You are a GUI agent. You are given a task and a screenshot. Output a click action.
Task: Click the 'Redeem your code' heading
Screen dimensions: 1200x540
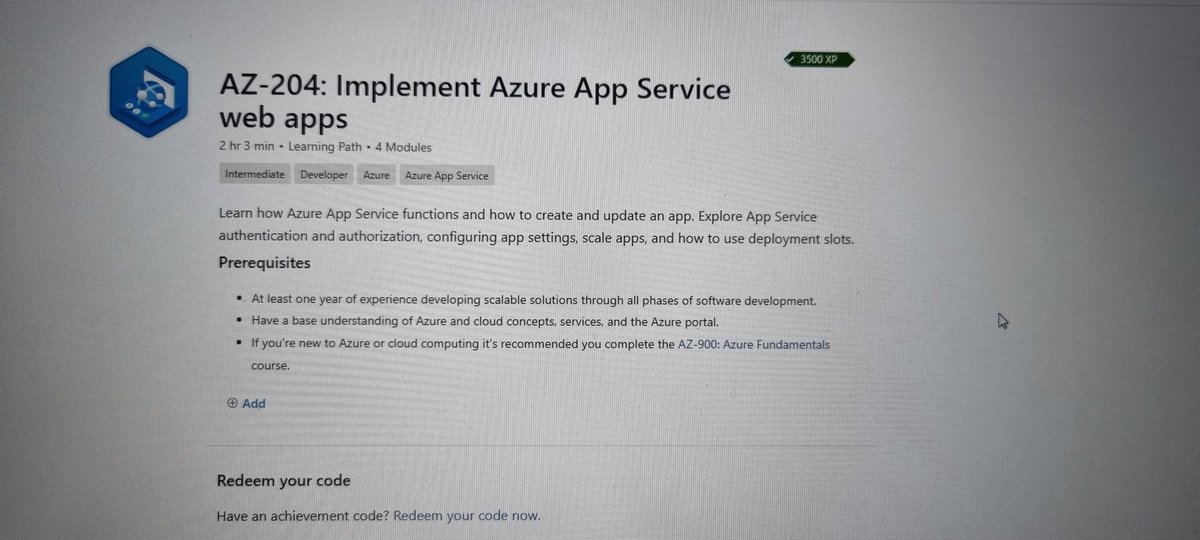click(x=284, y=481)
